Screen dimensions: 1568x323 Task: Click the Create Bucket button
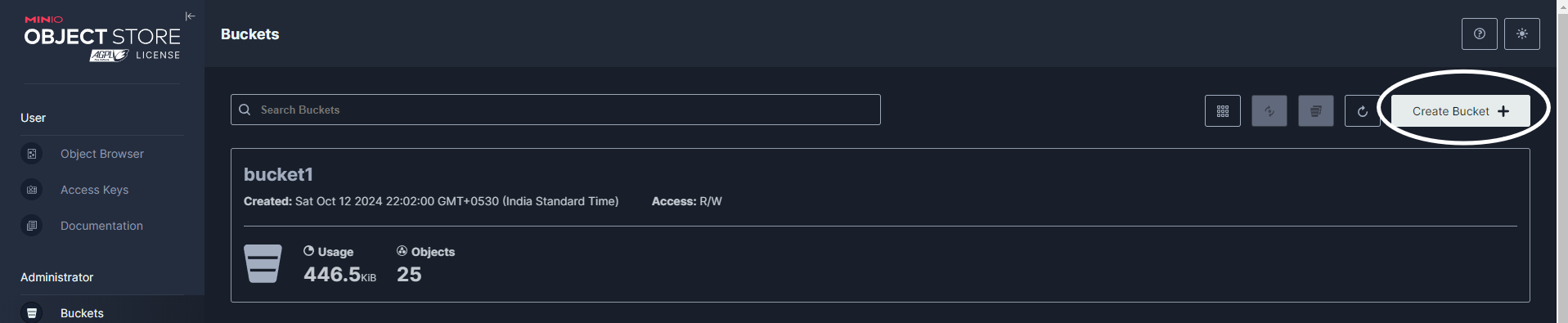pos(1460,111)
